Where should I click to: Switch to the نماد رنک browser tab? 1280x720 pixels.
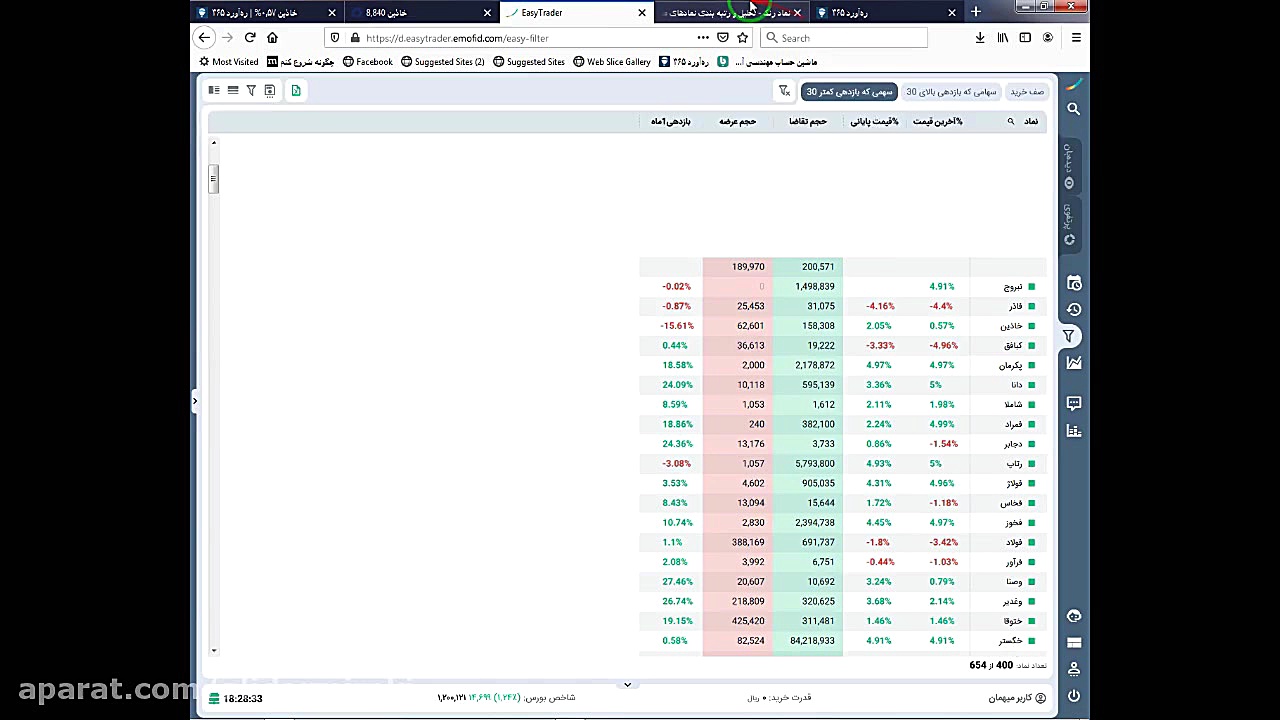coord(731,13)
